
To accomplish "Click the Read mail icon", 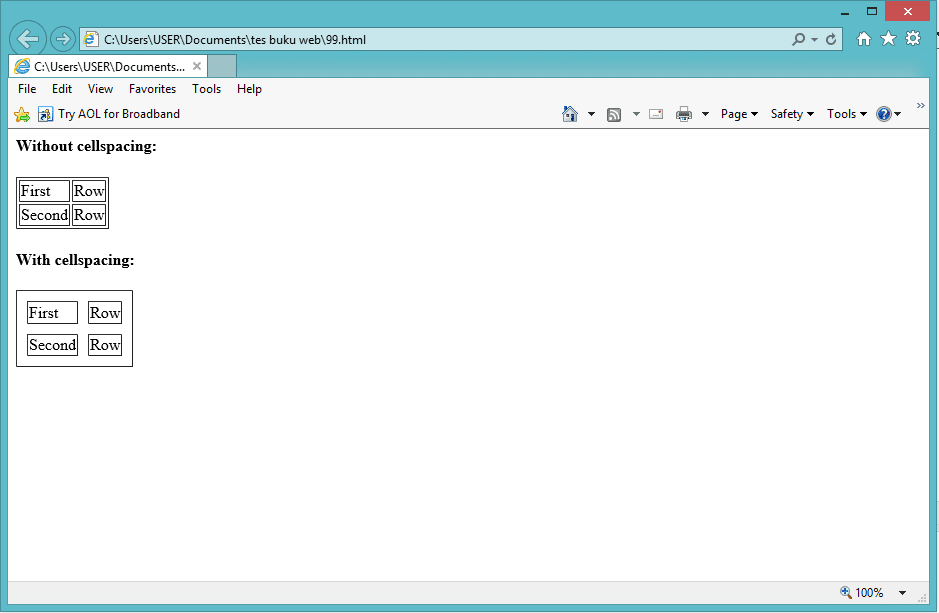I will pyautogui.click(x=656, y=113).
